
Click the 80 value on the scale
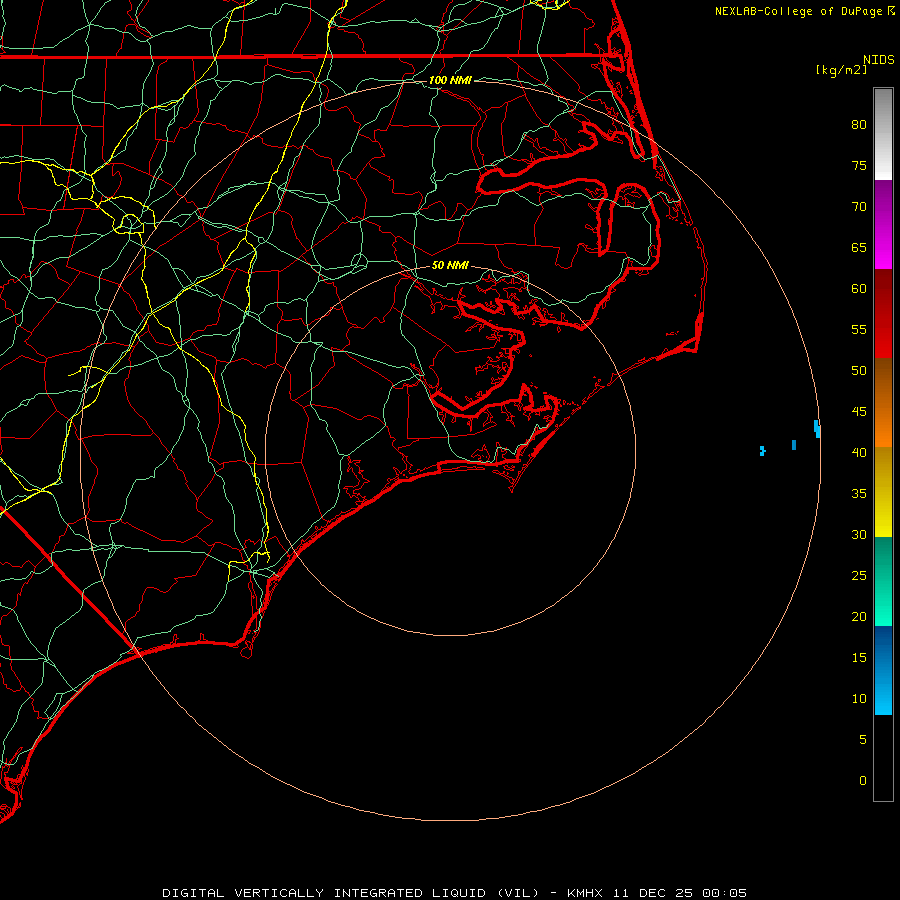click(858, 125)
